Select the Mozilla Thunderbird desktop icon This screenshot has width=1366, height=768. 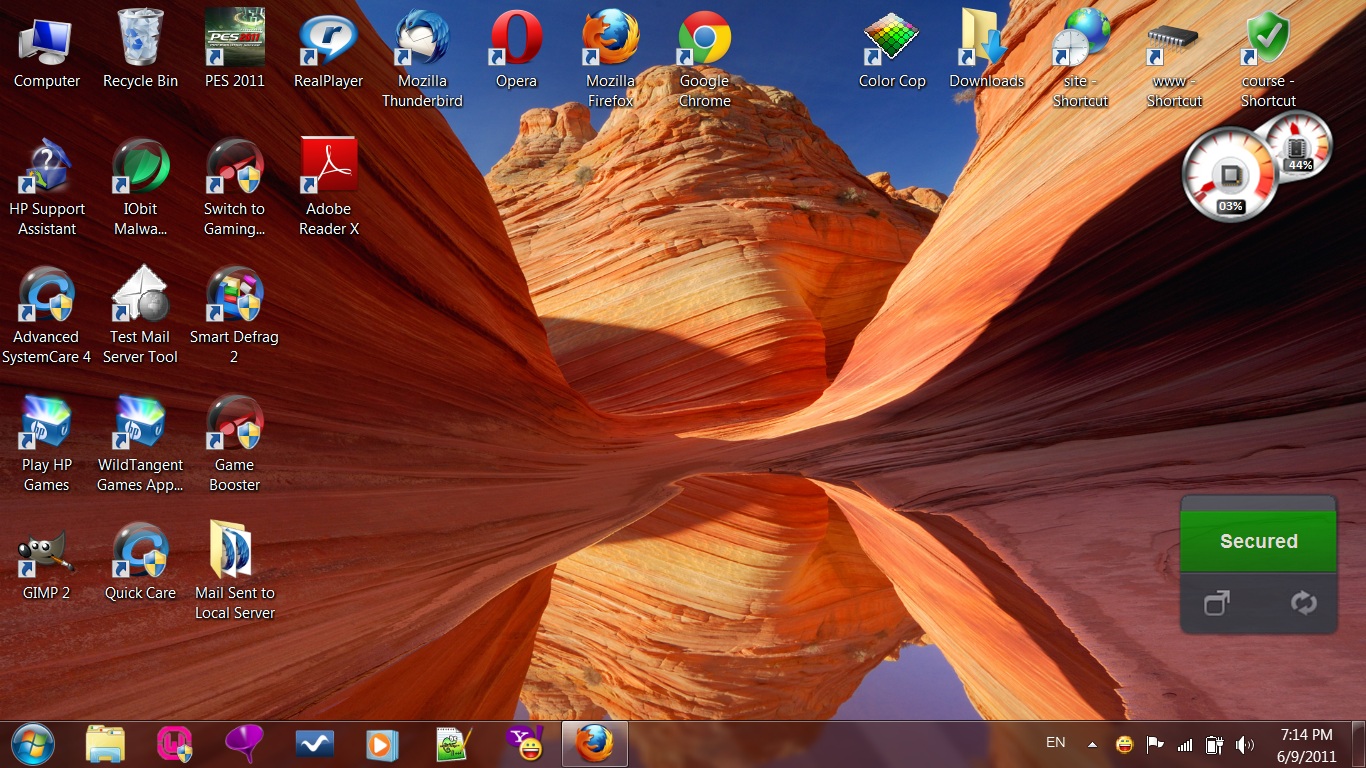coord(422,42)
